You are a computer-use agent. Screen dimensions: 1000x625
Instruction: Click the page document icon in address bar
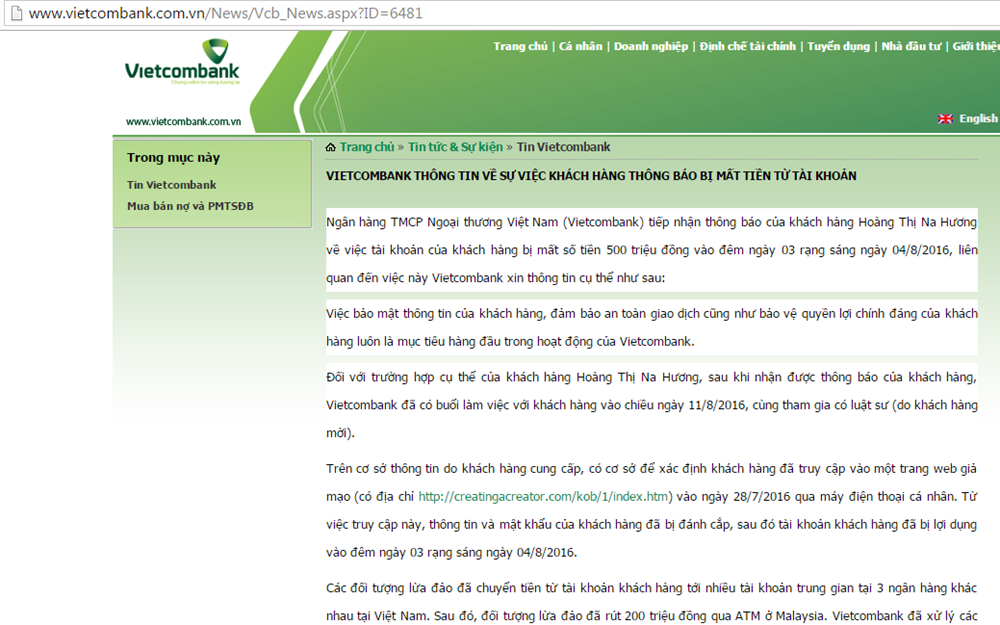[17, 13]
